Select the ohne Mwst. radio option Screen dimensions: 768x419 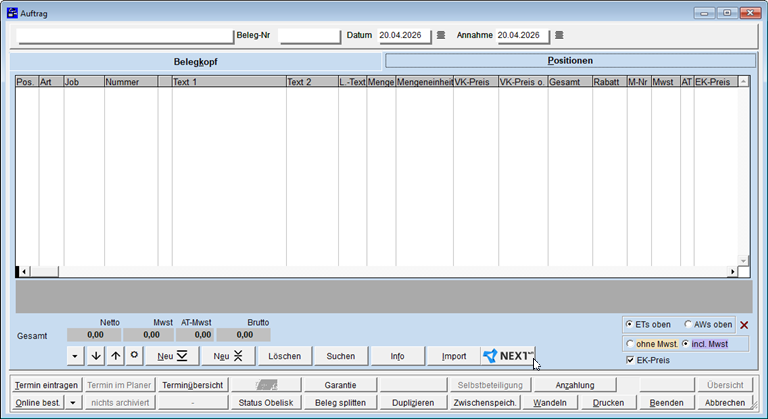(x=630, y=344)
